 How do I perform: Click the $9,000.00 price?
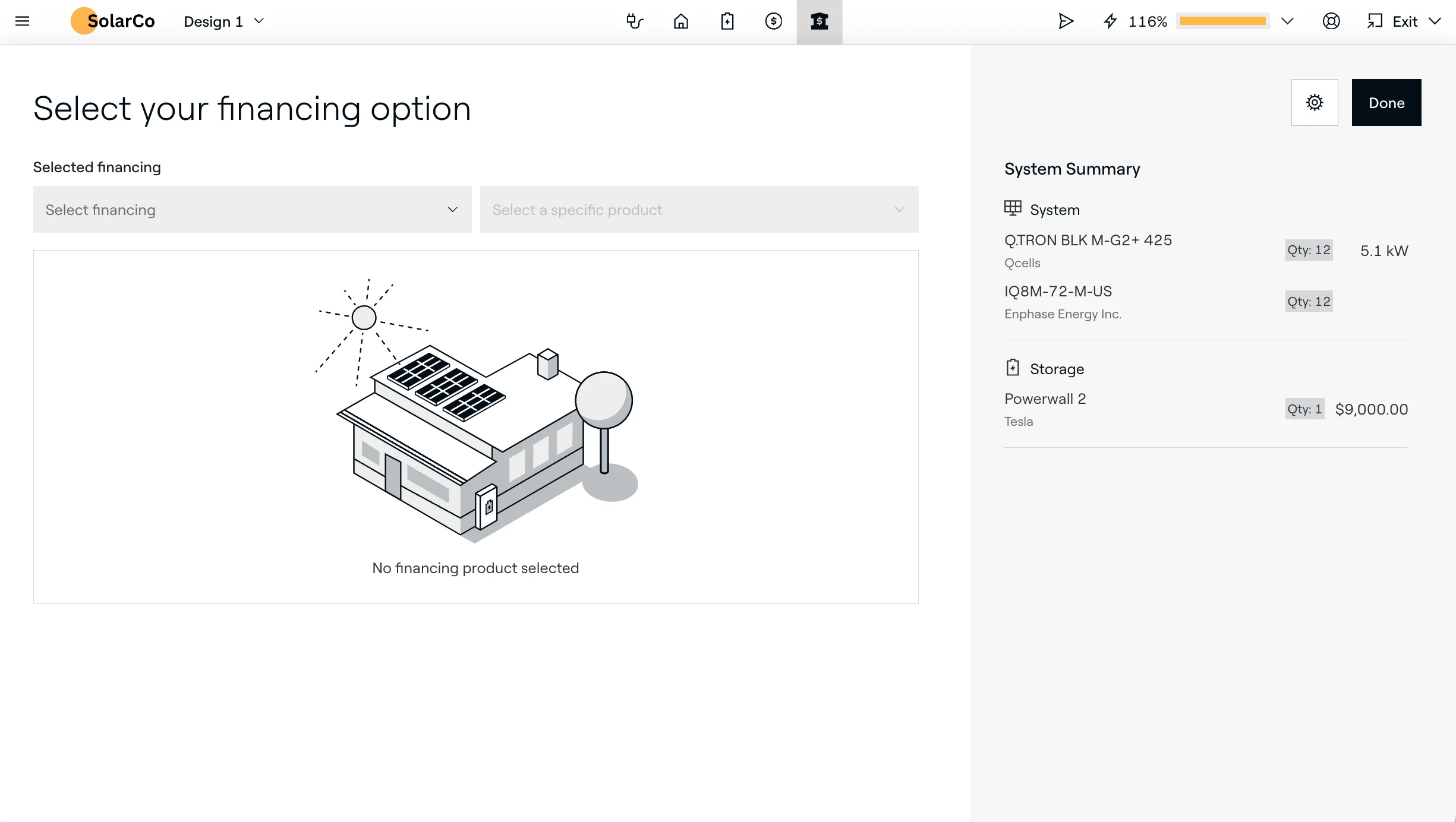[x=1371, y=409]
